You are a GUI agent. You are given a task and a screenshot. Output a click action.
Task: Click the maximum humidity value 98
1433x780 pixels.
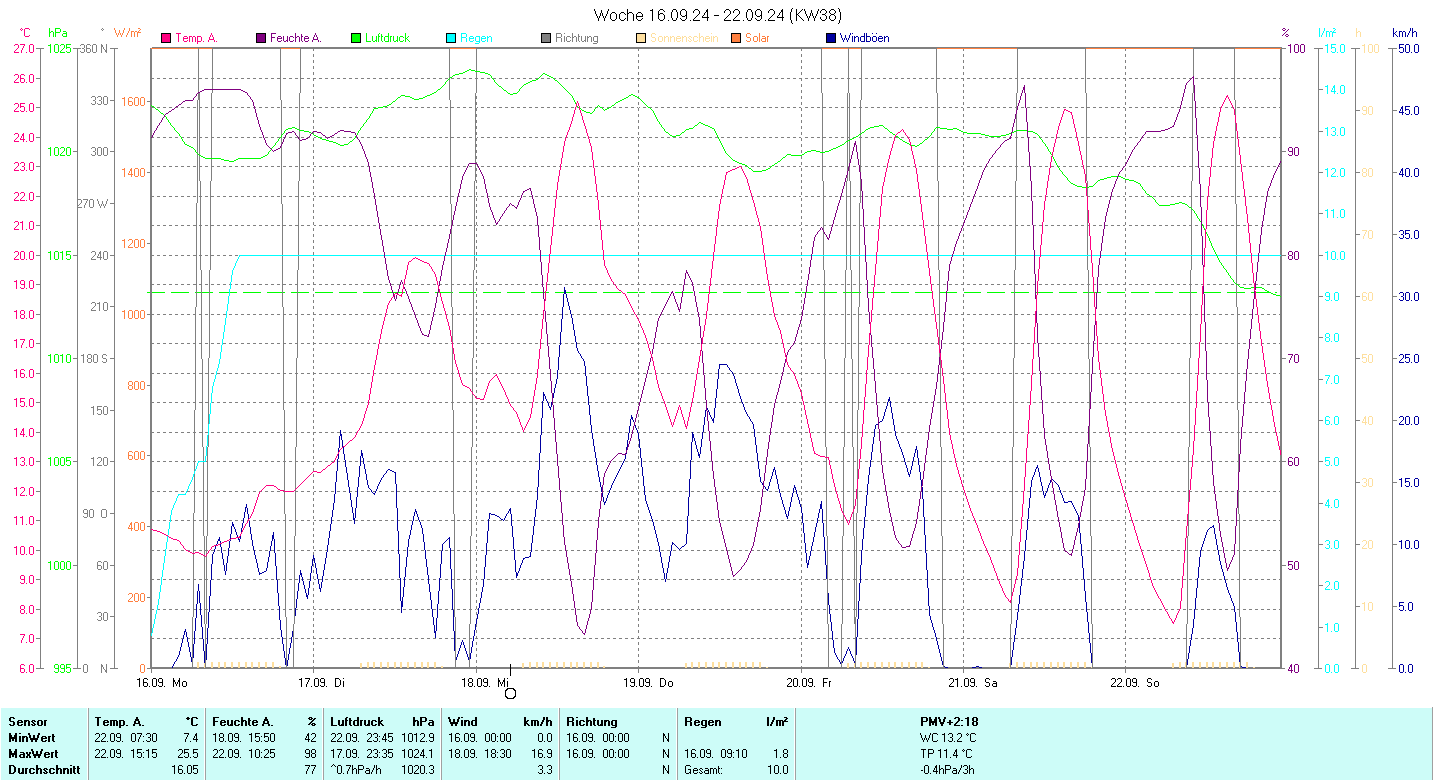pyautogui.click(x=310, y=753)
